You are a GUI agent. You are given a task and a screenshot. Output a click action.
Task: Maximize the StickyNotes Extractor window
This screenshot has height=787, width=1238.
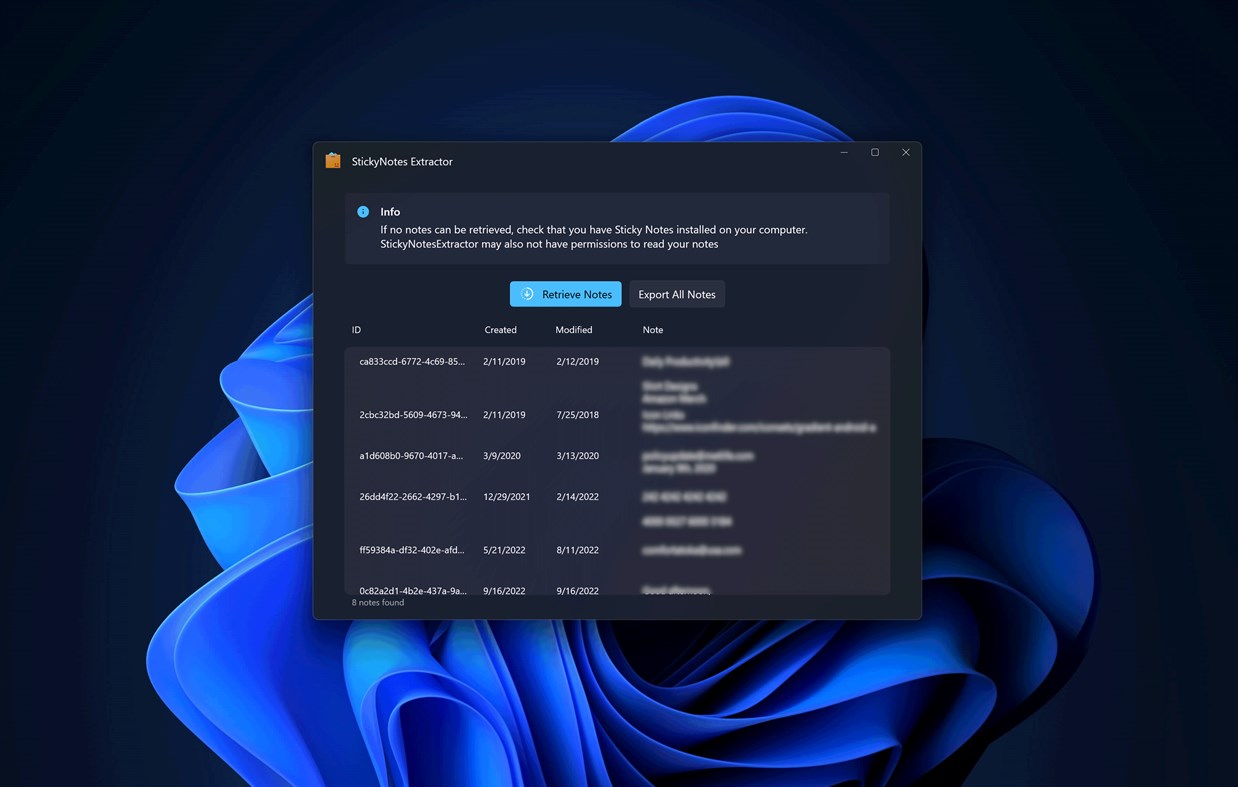874,152
